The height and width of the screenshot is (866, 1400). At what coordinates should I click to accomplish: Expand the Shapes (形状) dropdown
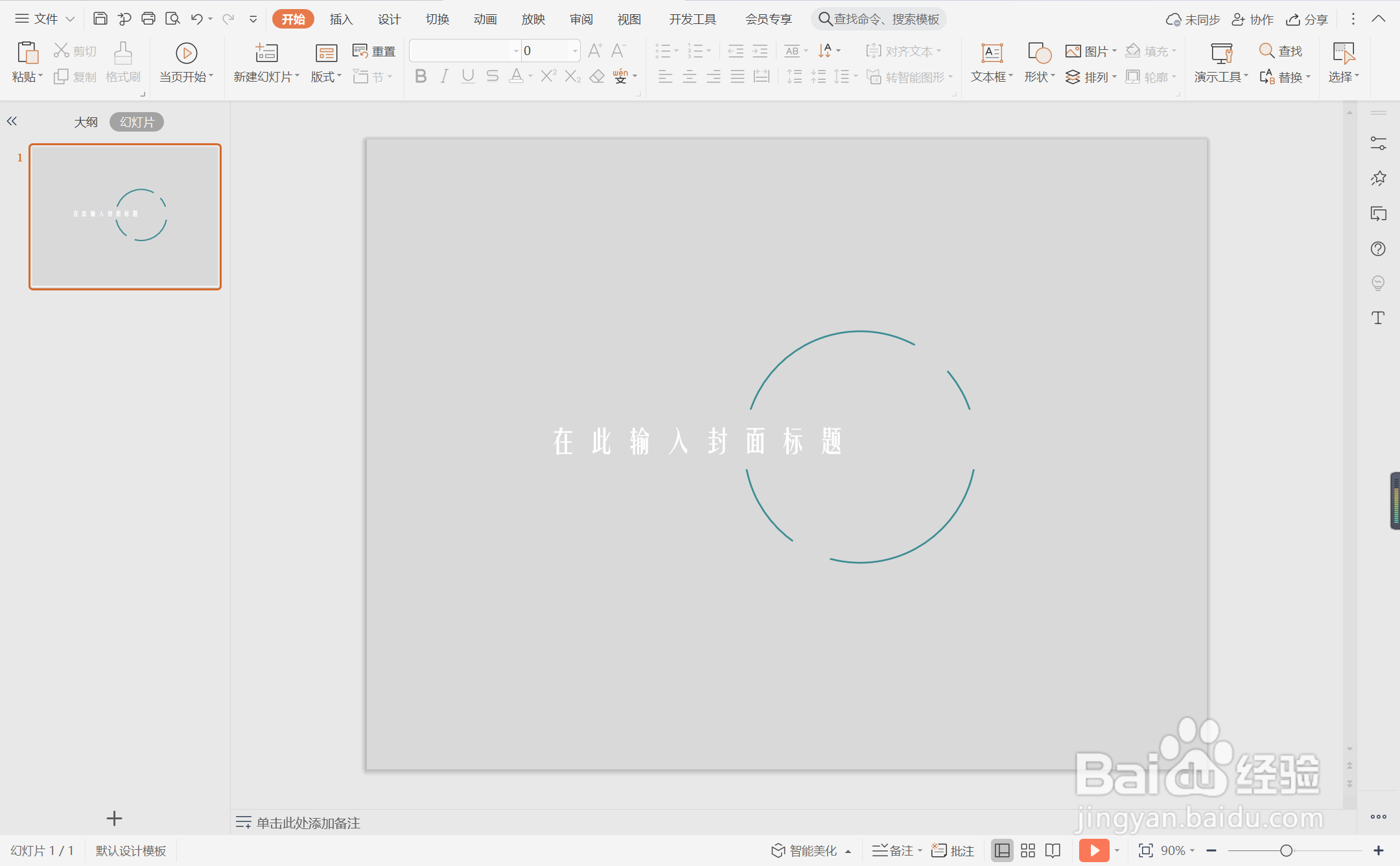[x=1040, y=76]
